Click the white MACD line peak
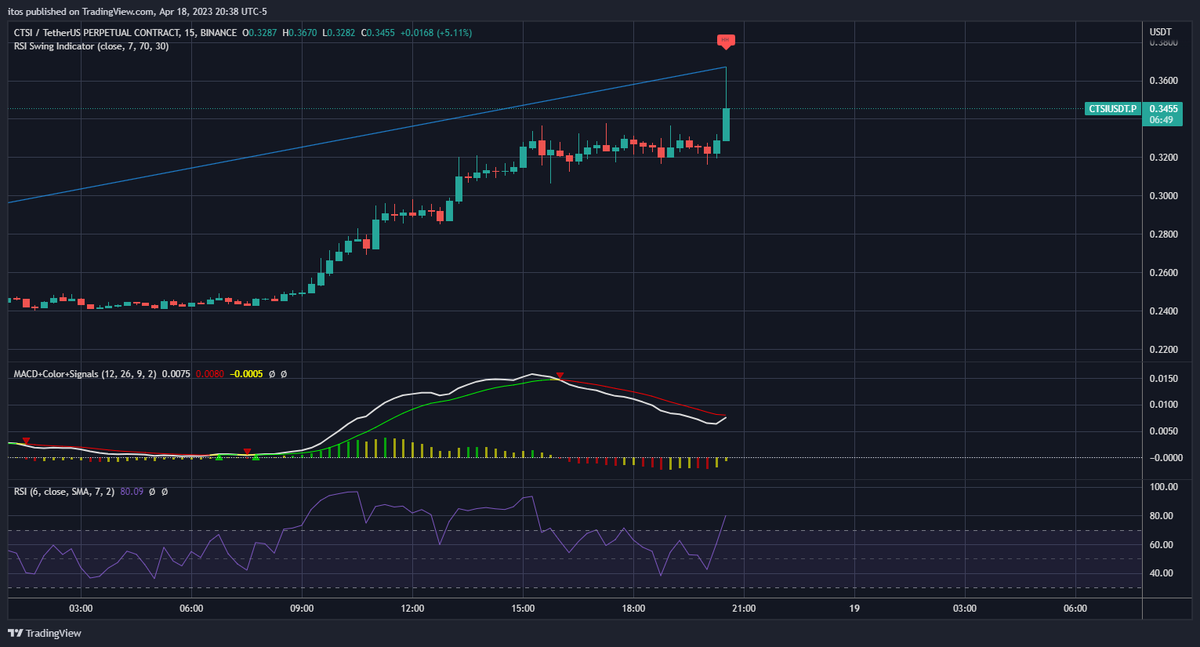 [x=533, y=374]
